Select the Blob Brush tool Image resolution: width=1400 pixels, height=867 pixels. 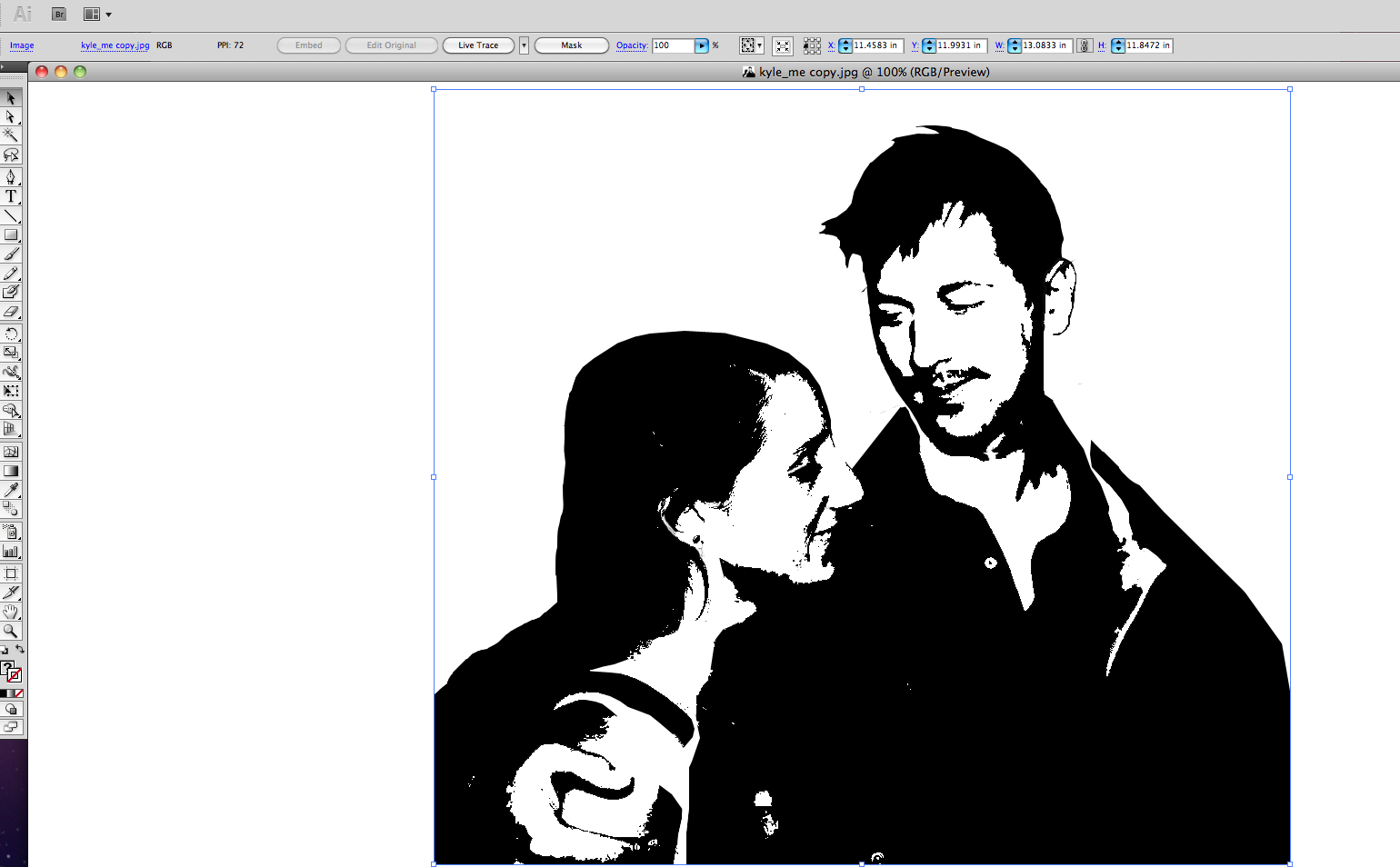coord(11,293)
